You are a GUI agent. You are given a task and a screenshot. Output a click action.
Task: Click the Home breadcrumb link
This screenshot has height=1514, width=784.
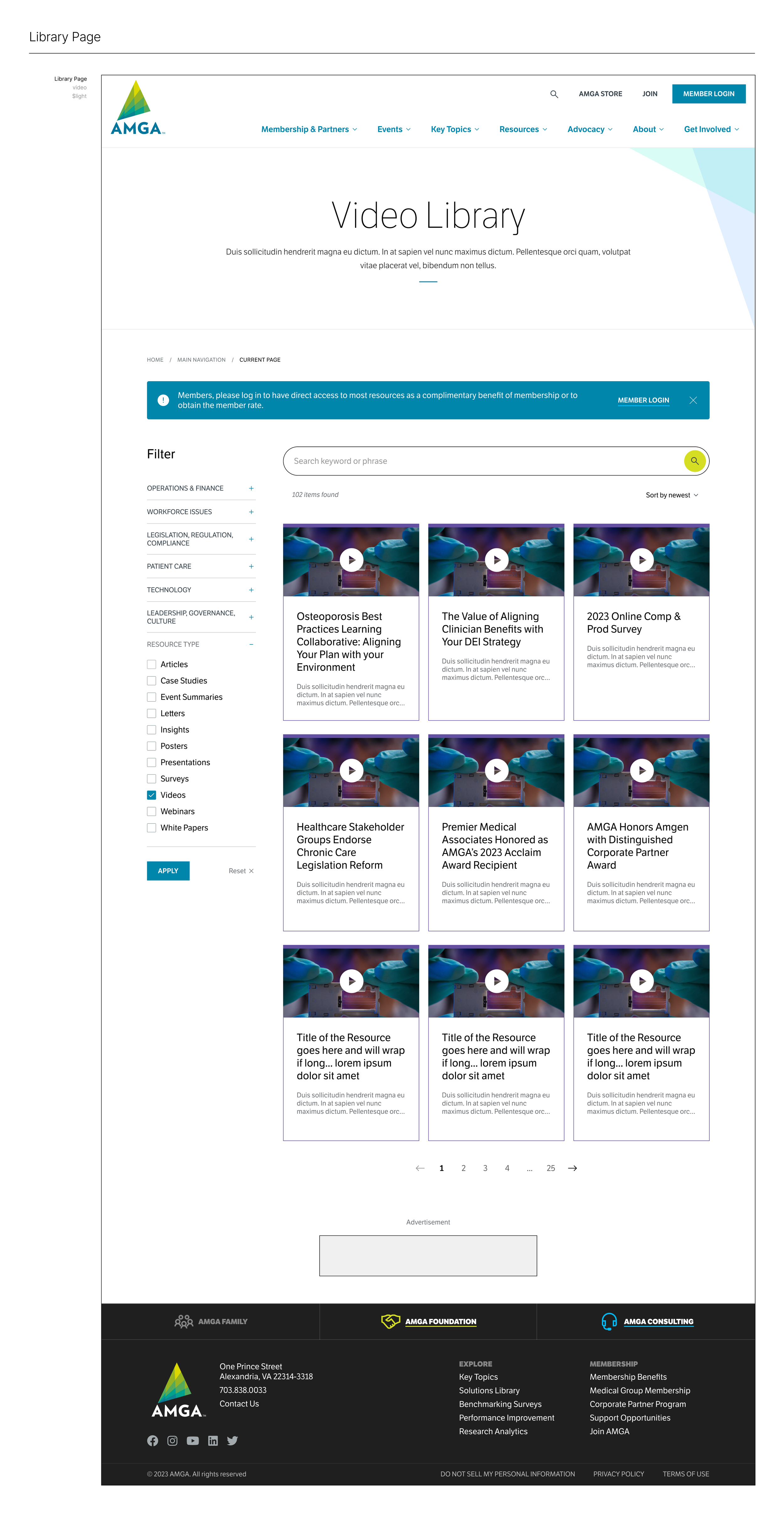click(x=155, y=360)
